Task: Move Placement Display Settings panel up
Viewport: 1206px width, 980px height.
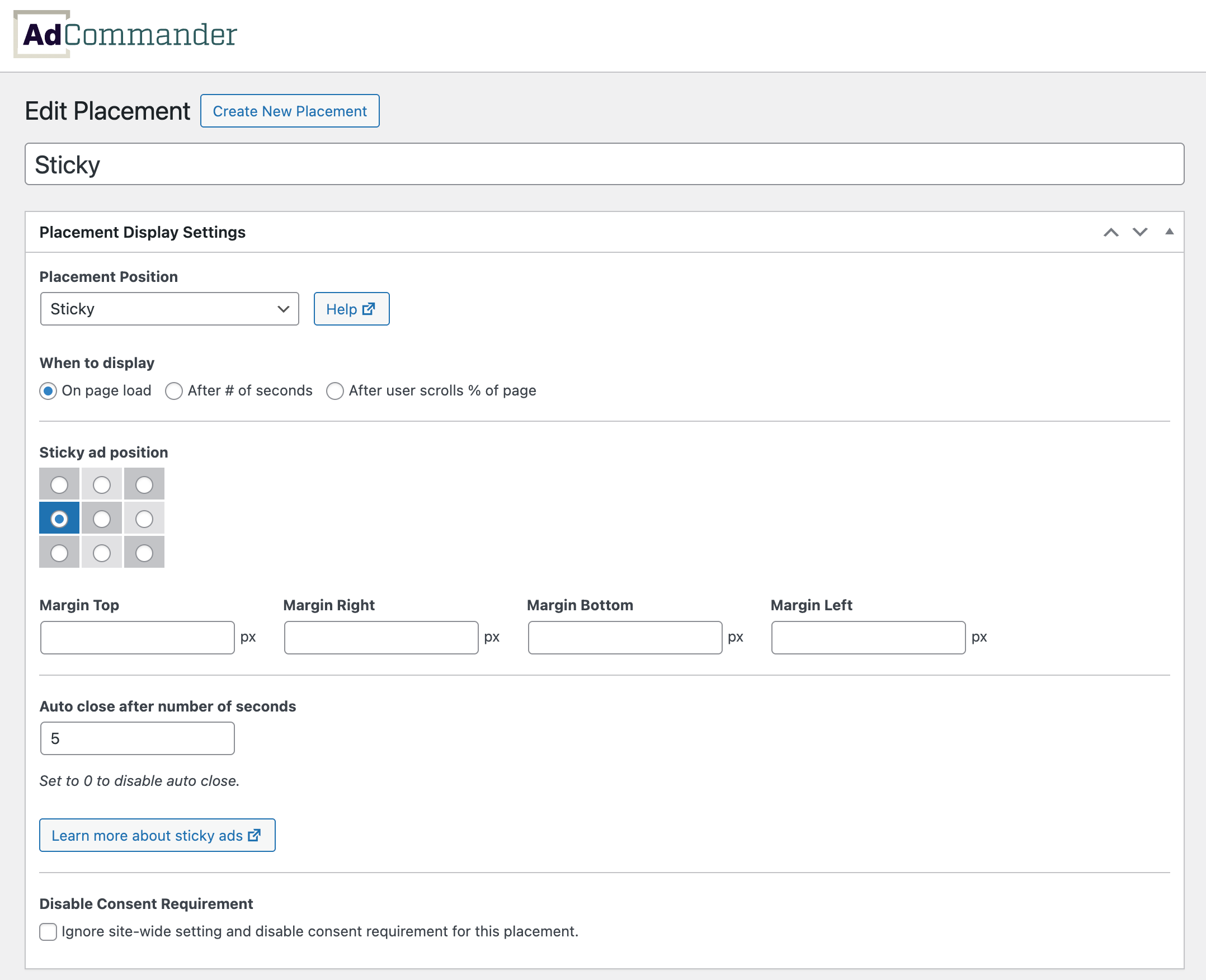Action: [1110, 232]
